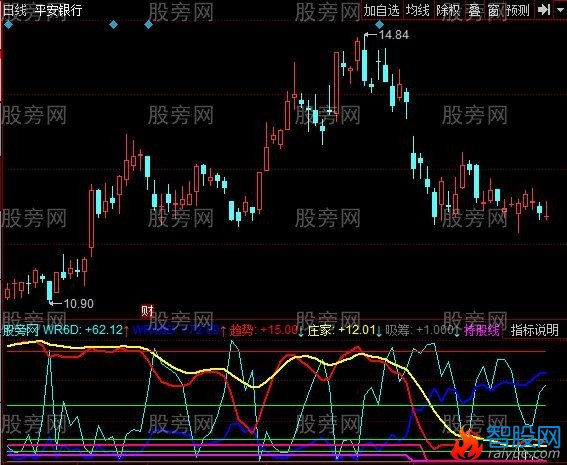The height and width of the screenshot is (465, 567).
Task: Toggle the 均线 moving average lines
Action: tap(417, 10)
